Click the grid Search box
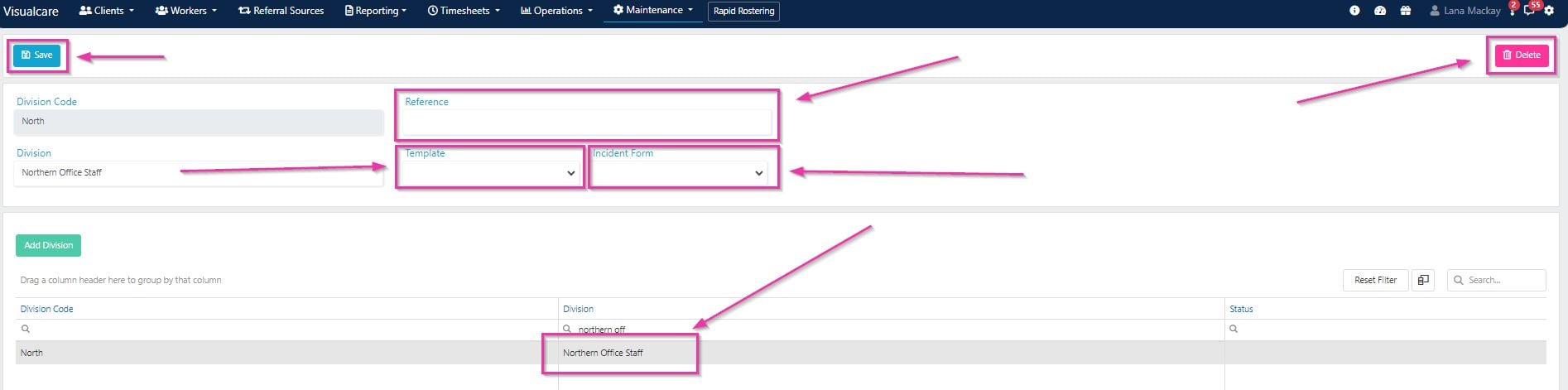Viewport: 1568px width, 390px height. pyautogui.click(x=1497, y=280)
